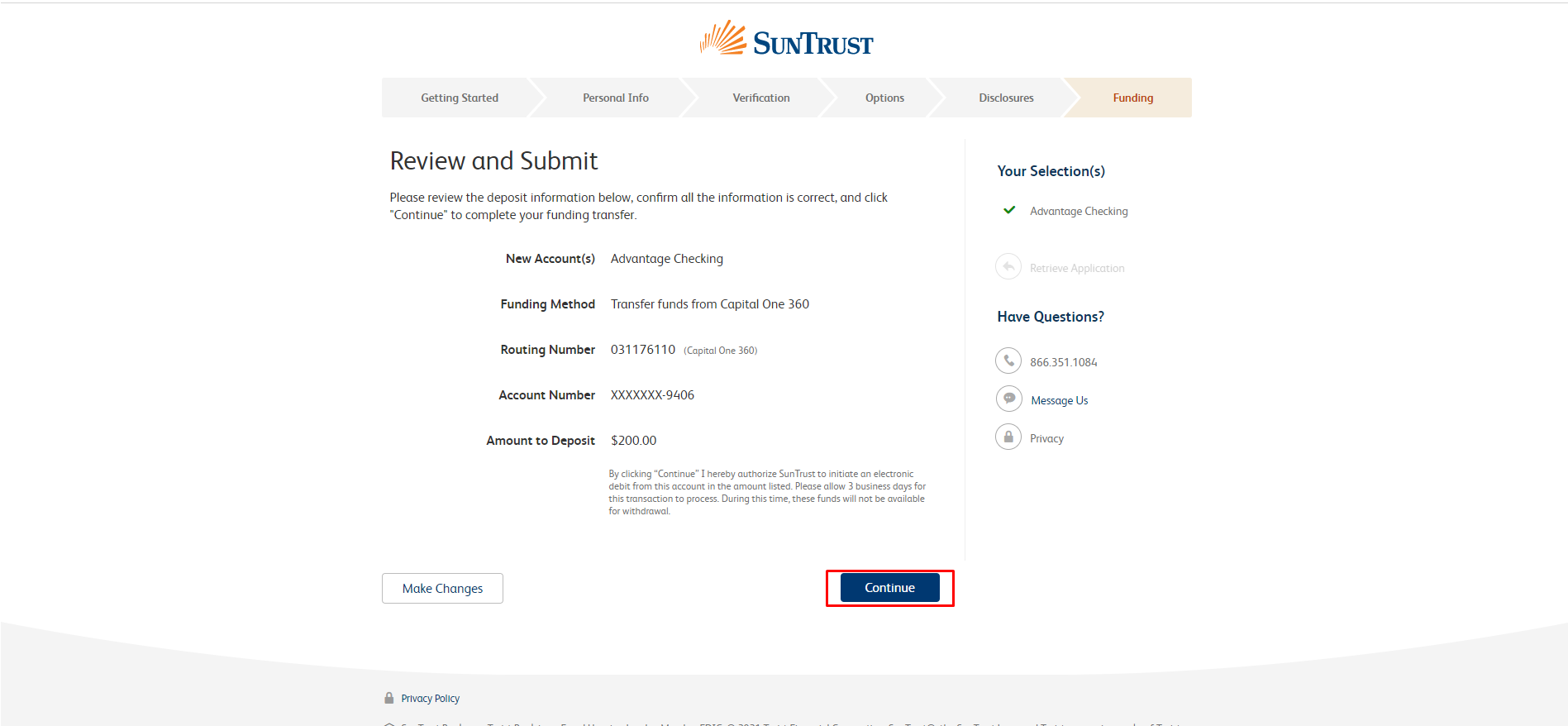The width and height of the screenshot is (1568, 726).
Task: Open the Privacy Policy footer link
Action: [431, 699]
